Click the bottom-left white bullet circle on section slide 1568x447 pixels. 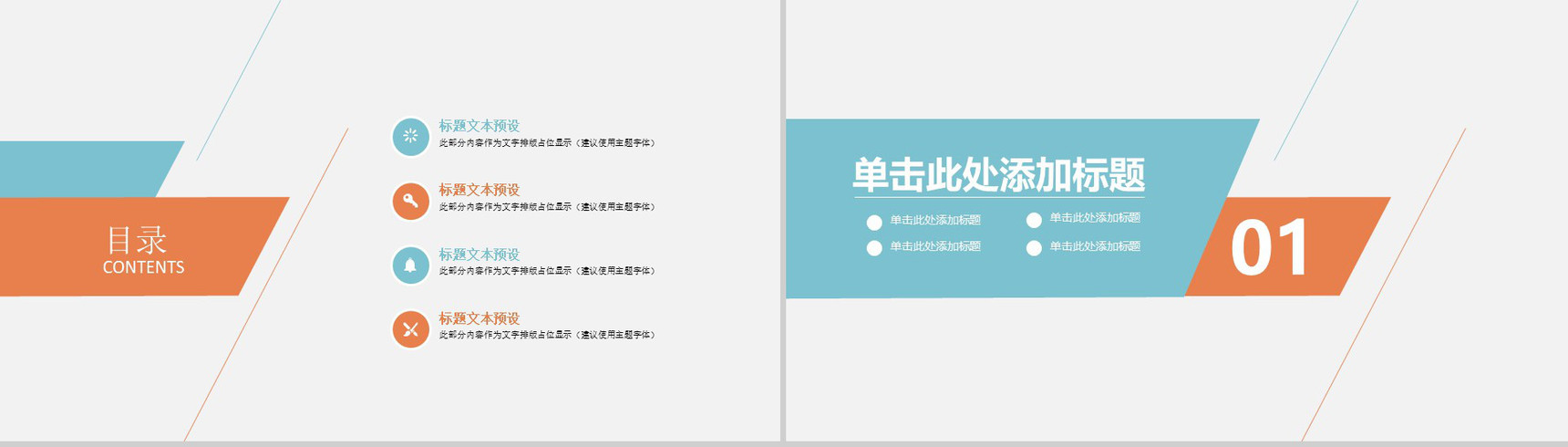(x=874, y=248)
